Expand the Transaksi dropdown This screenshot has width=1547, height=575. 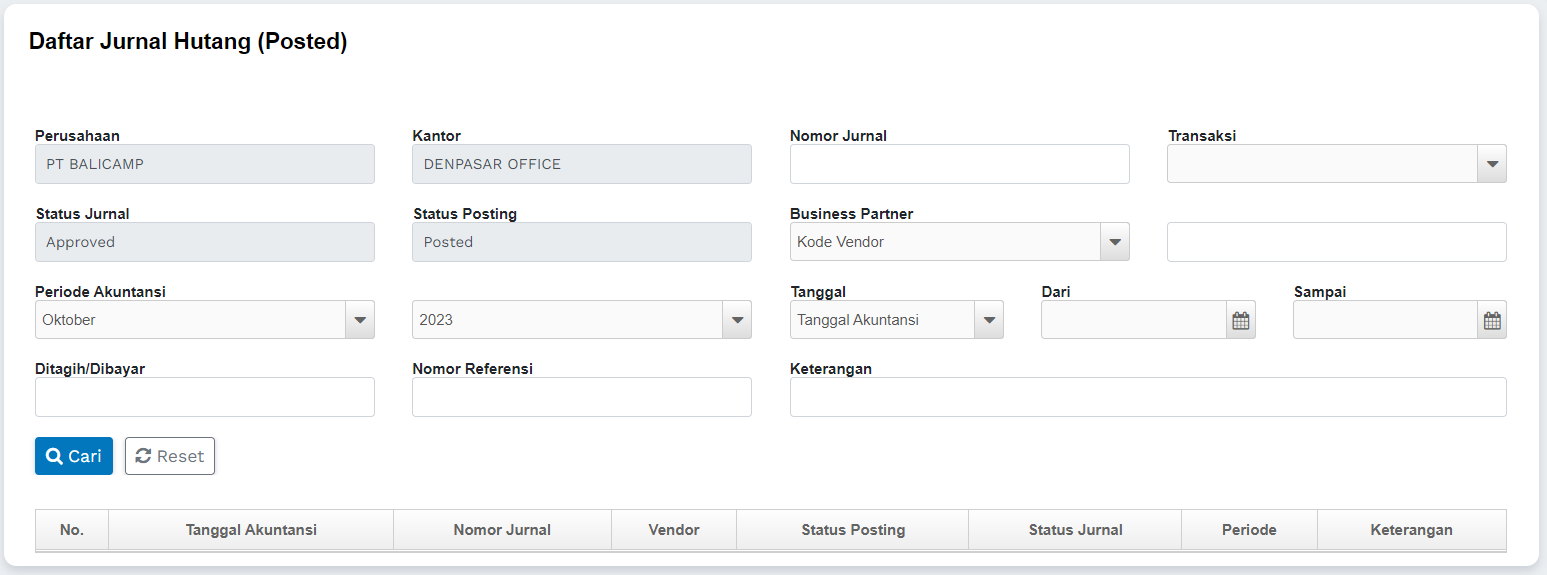[1491, 164]
